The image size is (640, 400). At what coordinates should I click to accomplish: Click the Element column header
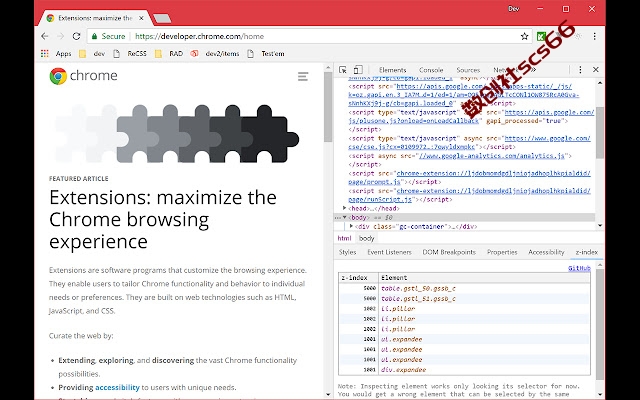point(484,278)
